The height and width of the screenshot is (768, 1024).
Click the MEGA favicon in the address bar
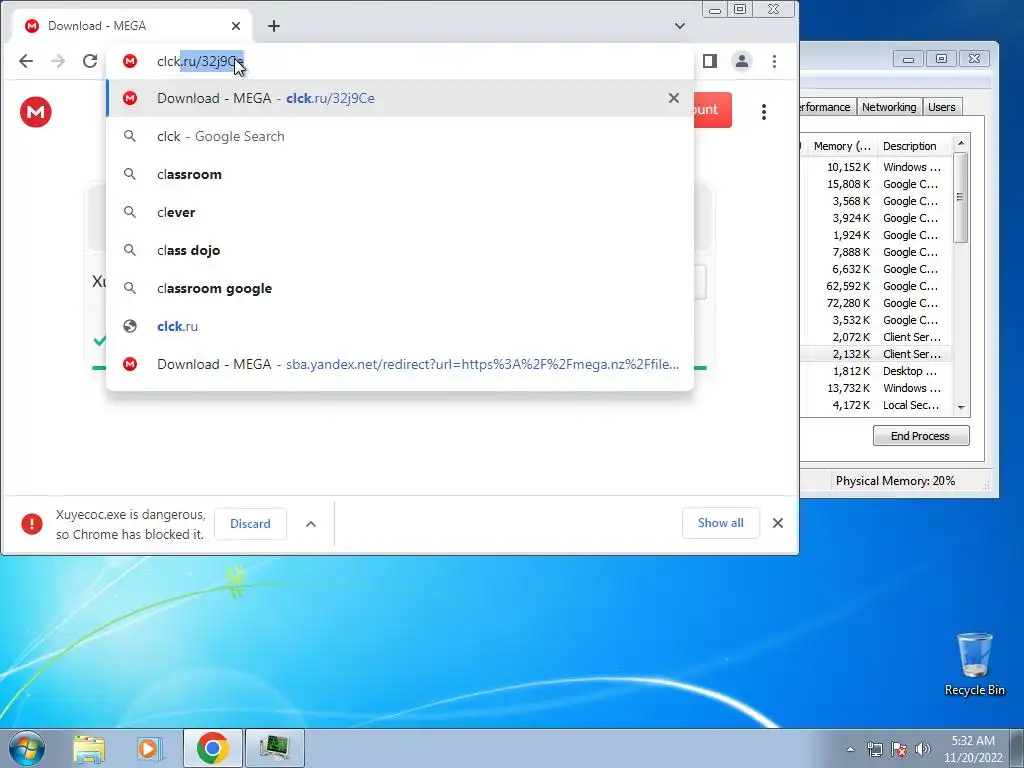coord(130,61)
